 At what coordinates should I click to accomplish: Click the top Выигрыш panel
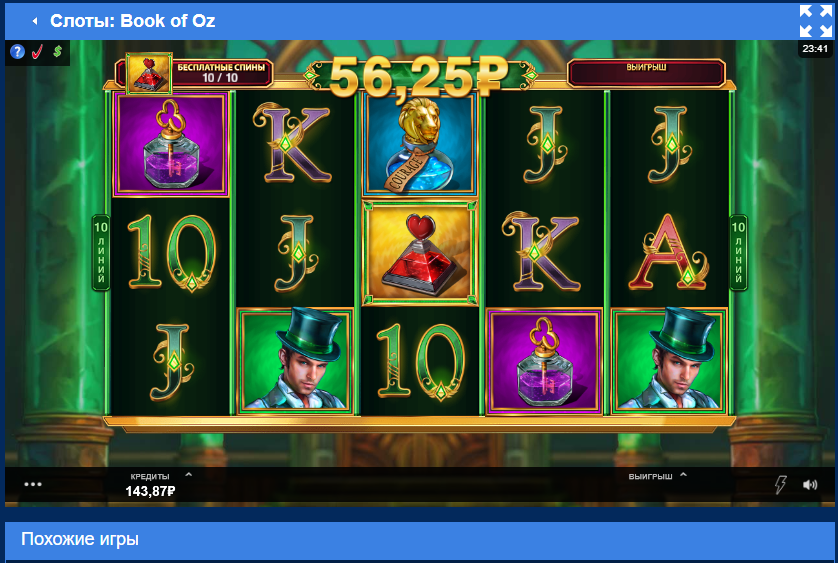pos(646,73)
